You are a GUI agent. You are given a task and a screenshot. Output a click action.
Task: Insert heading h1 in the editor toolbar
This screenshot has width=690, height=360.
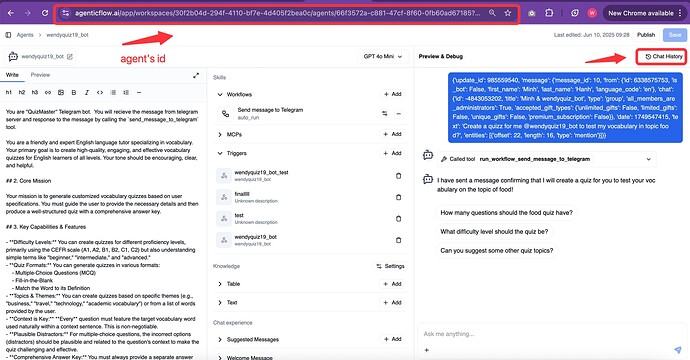point(9,92)
